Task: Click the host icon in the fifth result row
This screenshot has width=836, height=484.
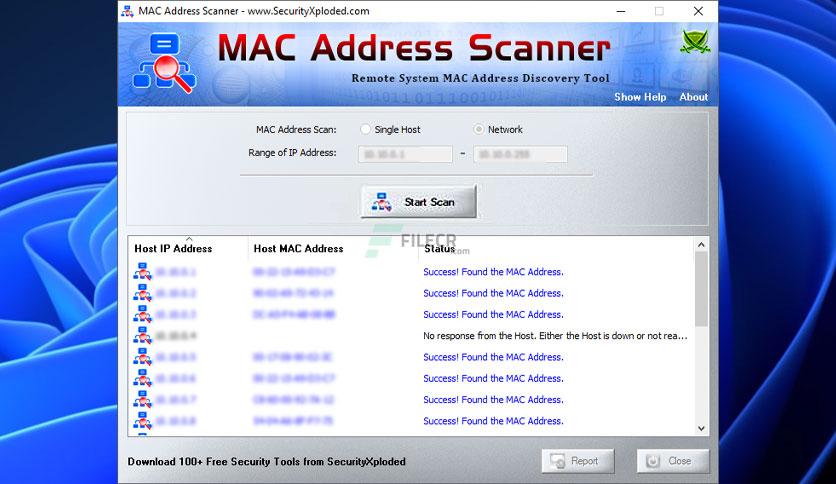Action: point(142,357)
